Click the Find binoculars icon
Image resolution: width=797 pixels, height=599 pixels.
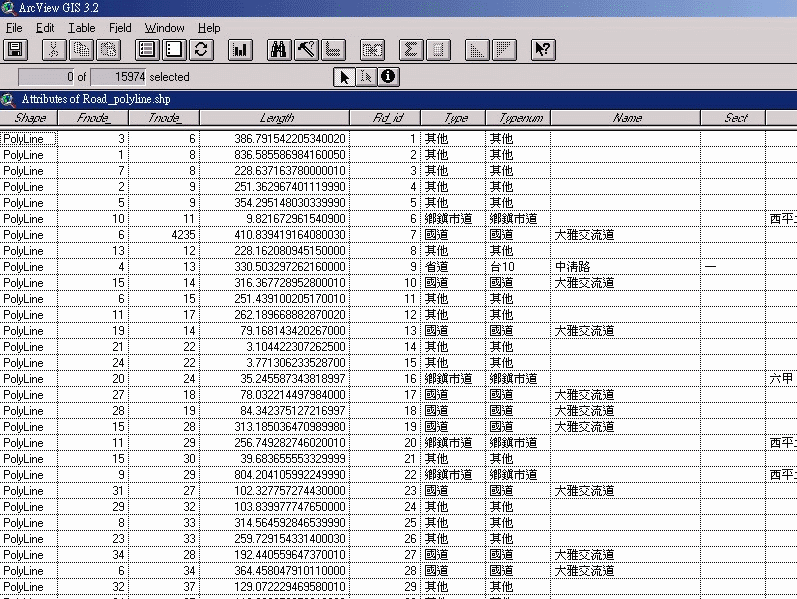tap(280, 49)
